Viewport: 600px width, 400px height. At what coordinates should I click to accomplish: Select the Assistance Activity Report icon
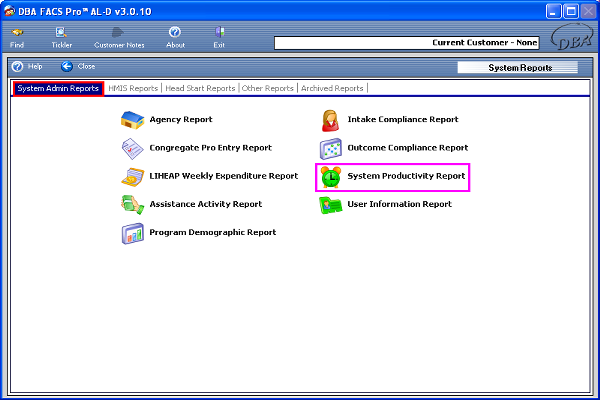pos(133,204)
